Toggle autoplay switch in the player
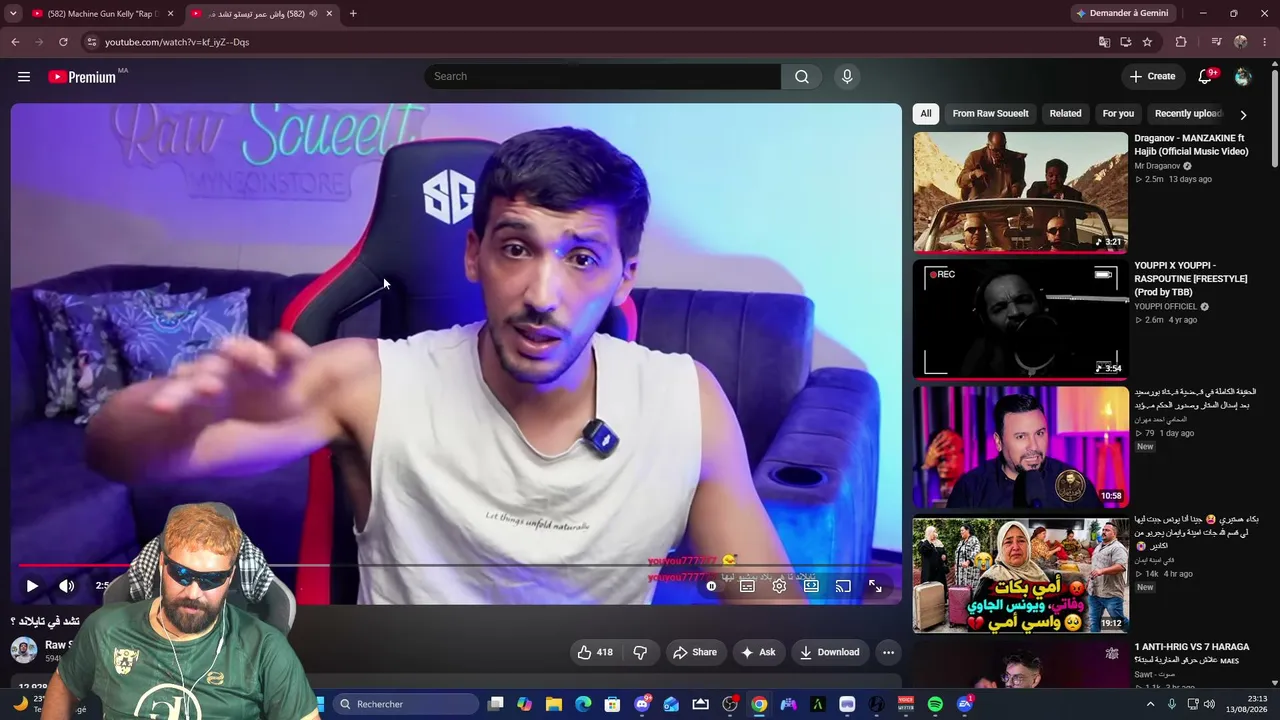The width and height of the screenshot is (1280, 720). [x=711, y=586]
